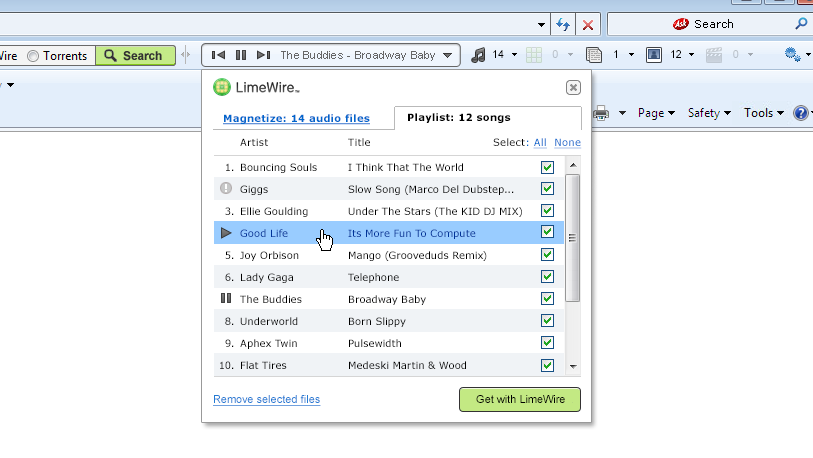The height and width of the screenshot is (458, 813).
Task: Open the now-playing track dropdown
Action: (x=448, y=55)
